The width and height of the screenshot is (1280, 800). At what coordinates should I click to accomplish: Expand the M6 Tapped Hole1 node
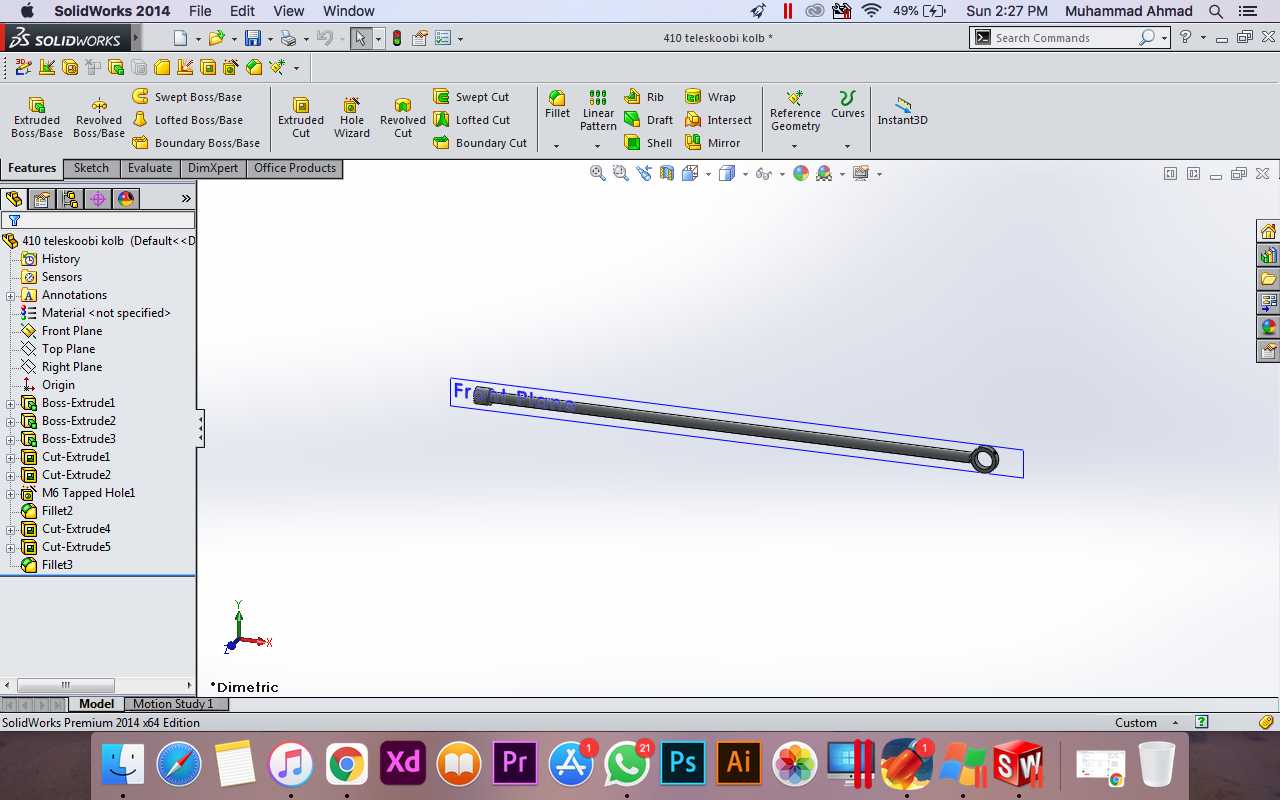tap(11, 493)
